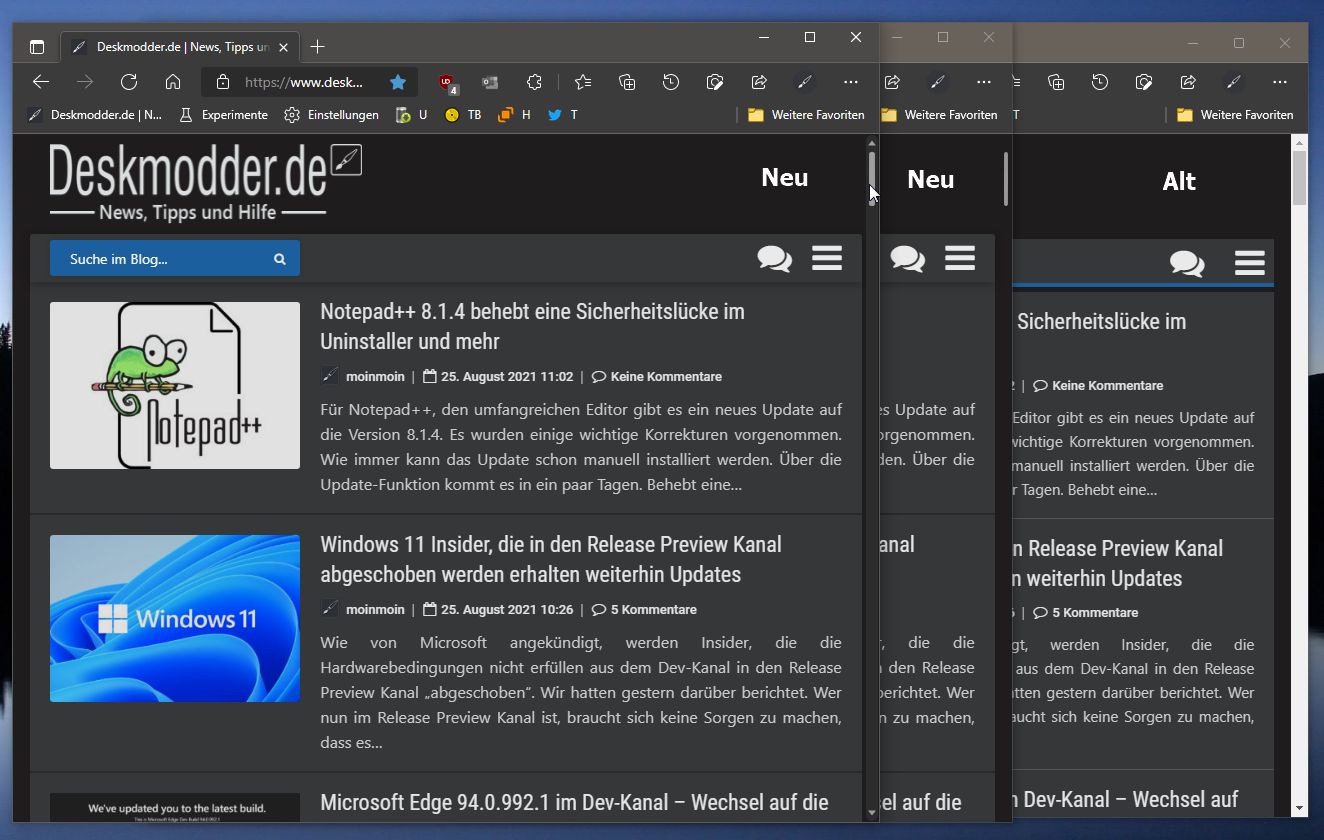Reload the page with the refresh icon
Screen dimensions: 1324x840
(129, 82)
